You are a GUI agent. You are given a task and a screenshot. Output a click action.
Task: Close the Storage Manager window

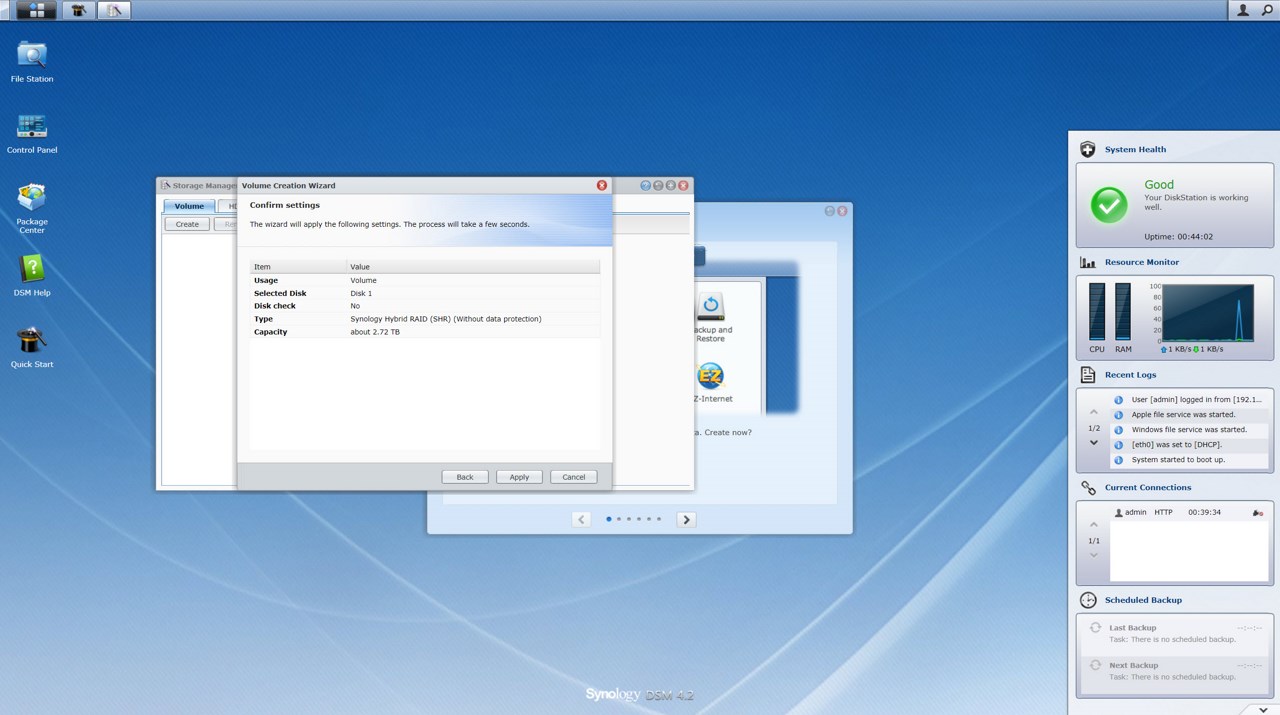coord(684,185)
